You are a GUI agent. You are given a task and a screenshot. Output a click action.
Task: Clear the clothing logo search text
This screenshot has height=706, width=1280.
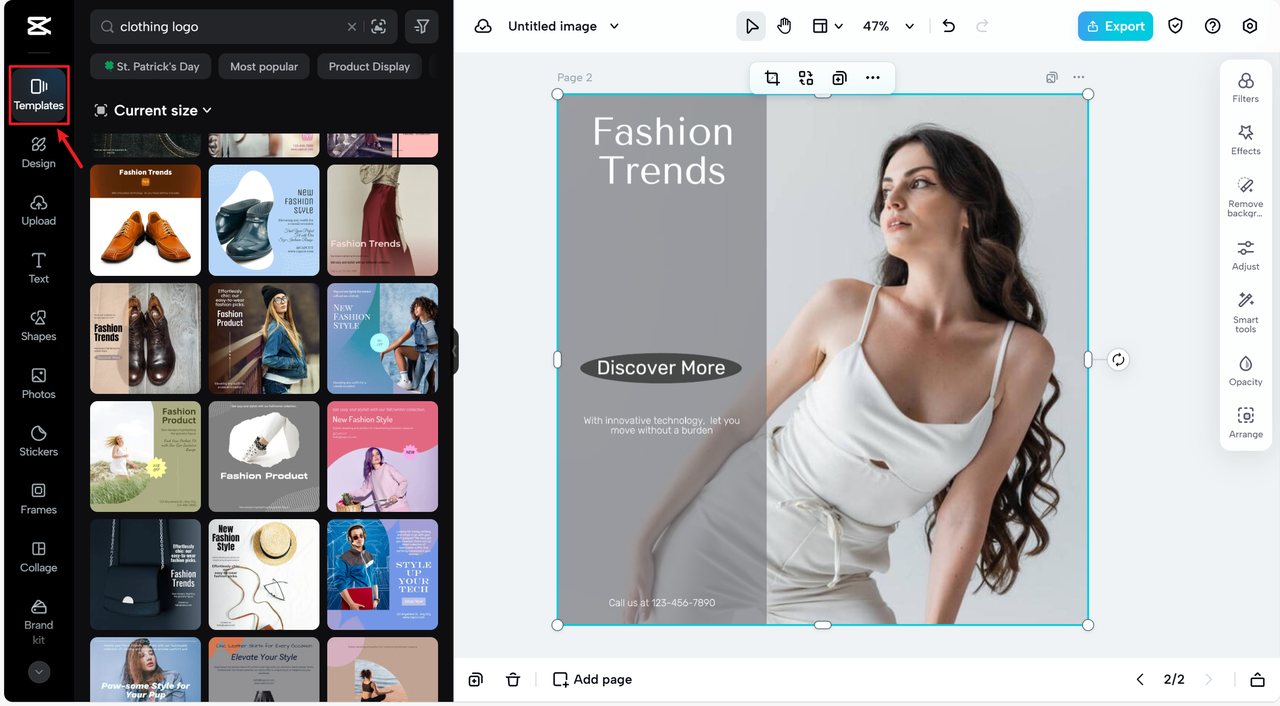click(x=351, y=27)
